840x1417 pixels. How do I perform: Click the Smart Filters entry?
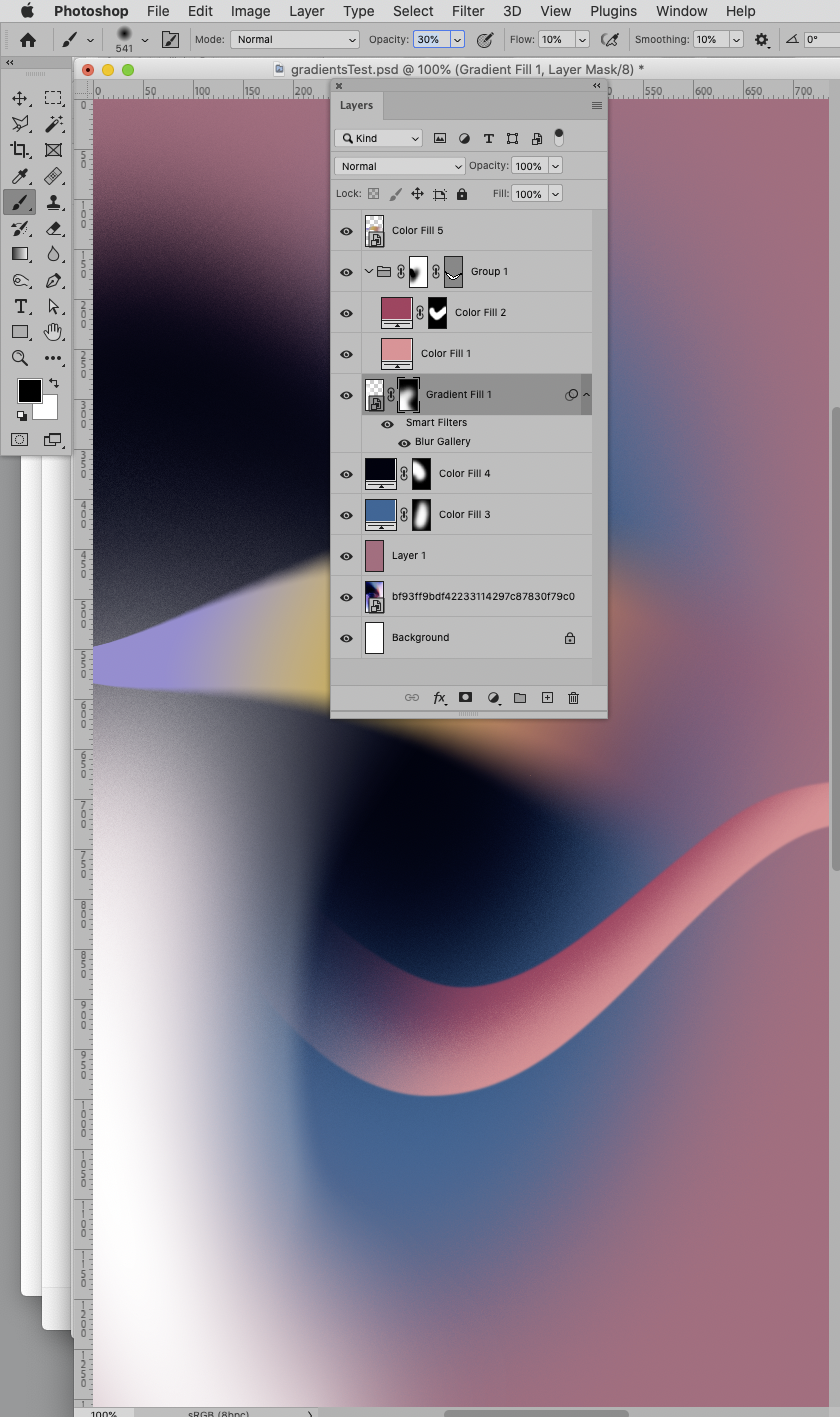tap(436, 423)
